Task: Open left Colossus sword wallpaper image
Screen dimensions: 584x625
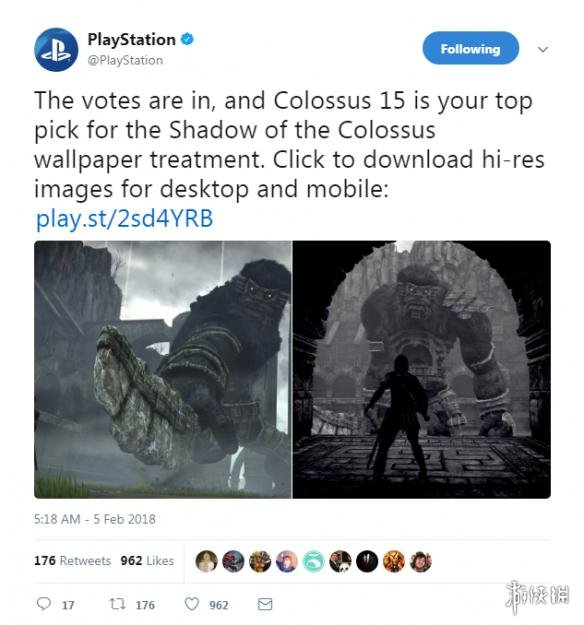Action: tap(163, 369)
